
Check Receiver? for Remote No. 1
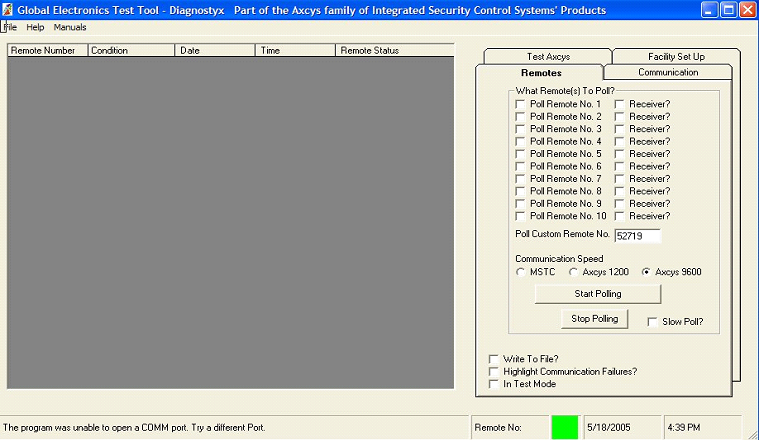coord(619,104)
